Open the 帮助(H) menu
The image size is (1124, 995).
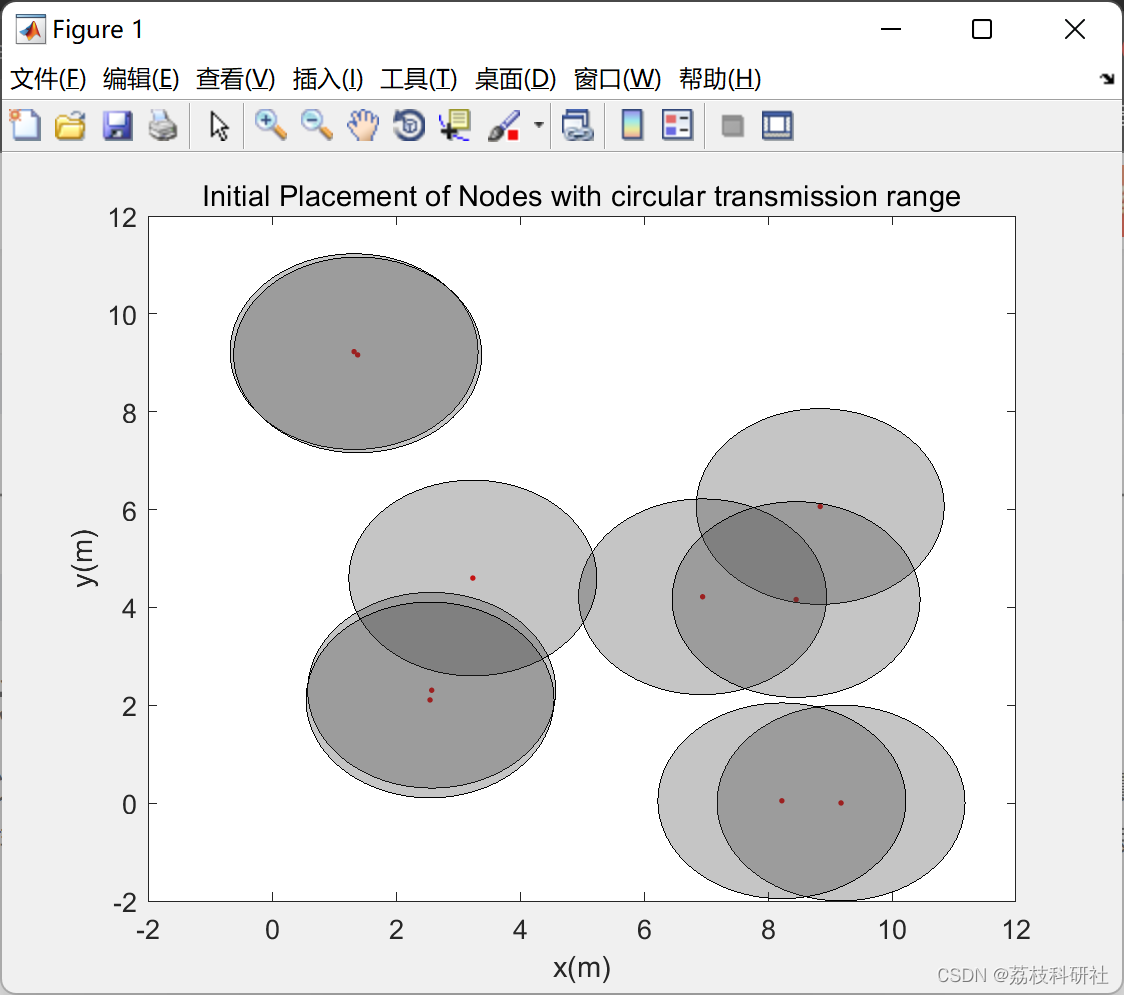point(720,79)
